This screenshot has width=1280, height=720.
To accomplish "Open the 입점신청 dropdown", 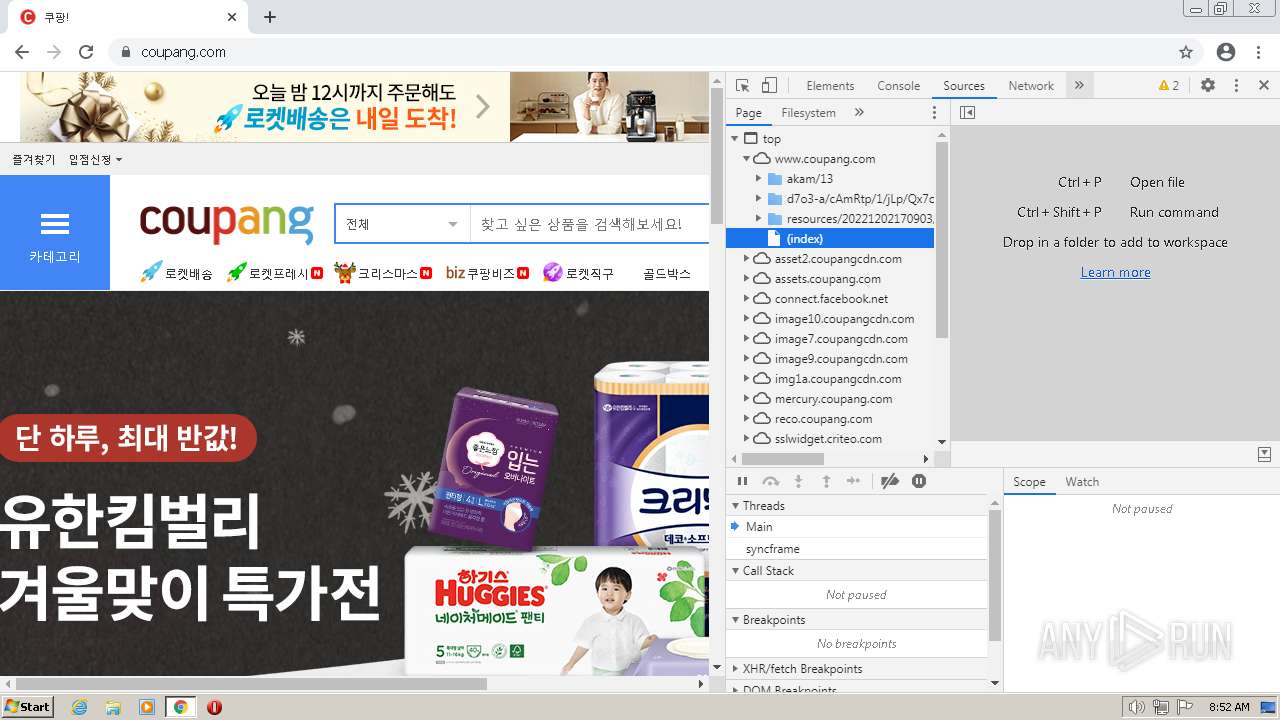I will (95, 159).
